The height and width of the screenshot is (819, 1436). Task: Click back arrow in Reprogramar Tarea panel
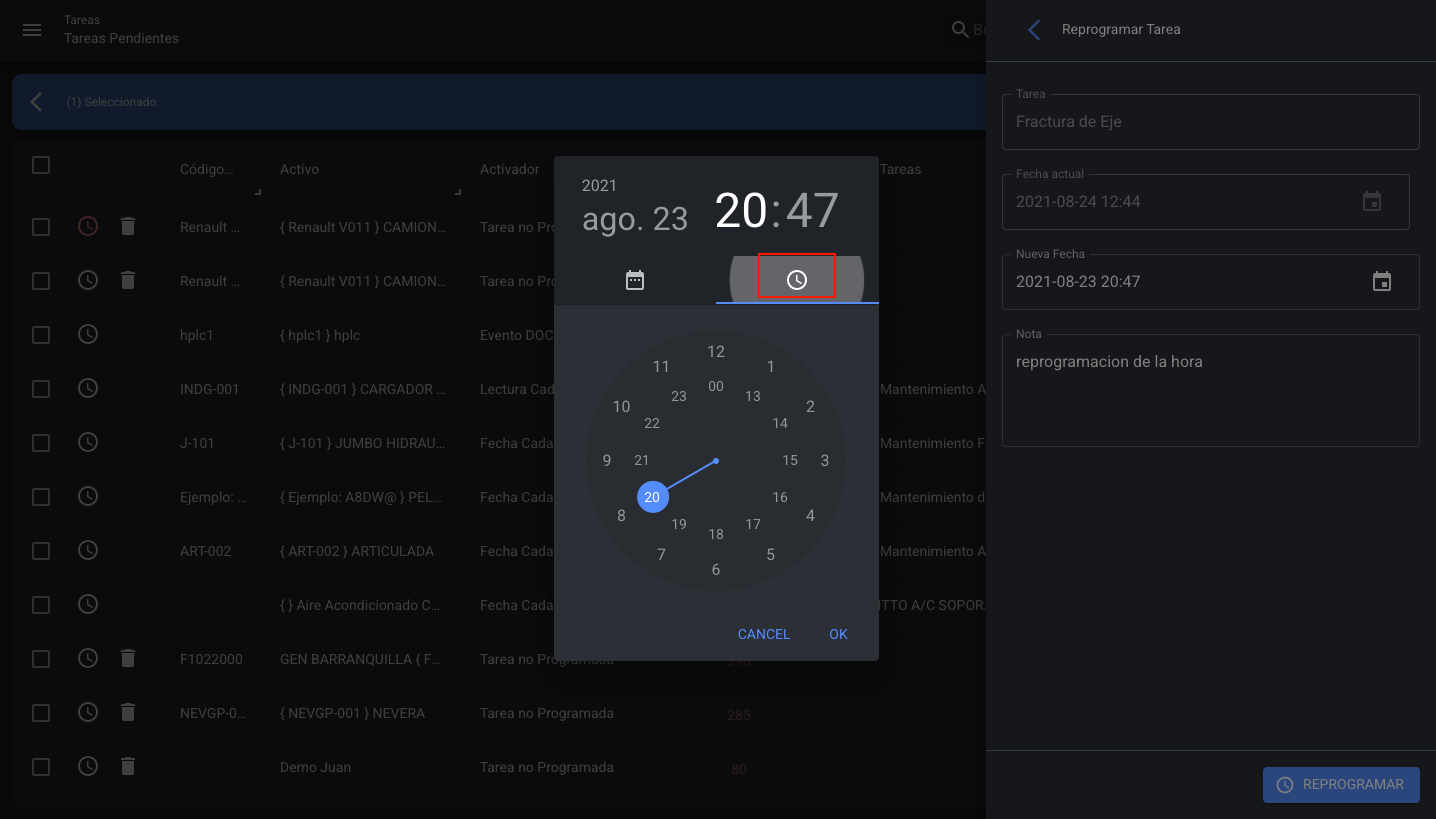click(1034, 30)
